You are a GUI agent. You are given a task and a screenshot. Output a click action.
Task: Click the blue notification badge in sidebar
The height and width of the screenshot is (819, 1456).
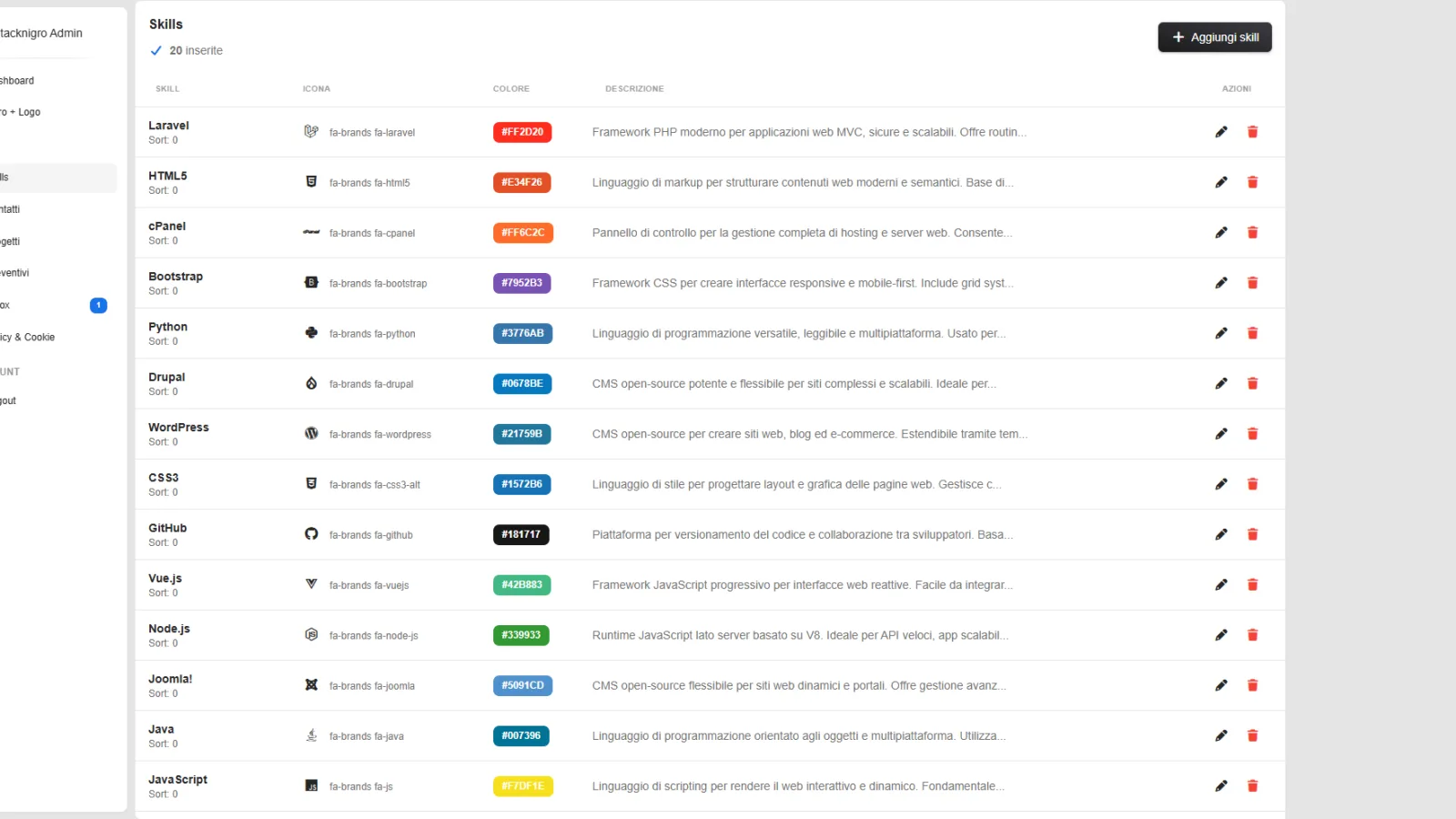coord(98,305)
